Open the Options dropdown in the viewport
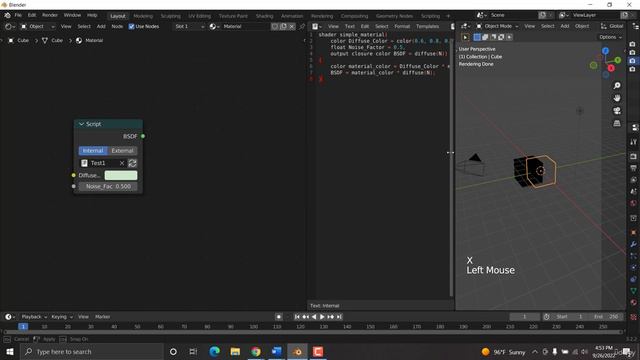 (610, 37)
